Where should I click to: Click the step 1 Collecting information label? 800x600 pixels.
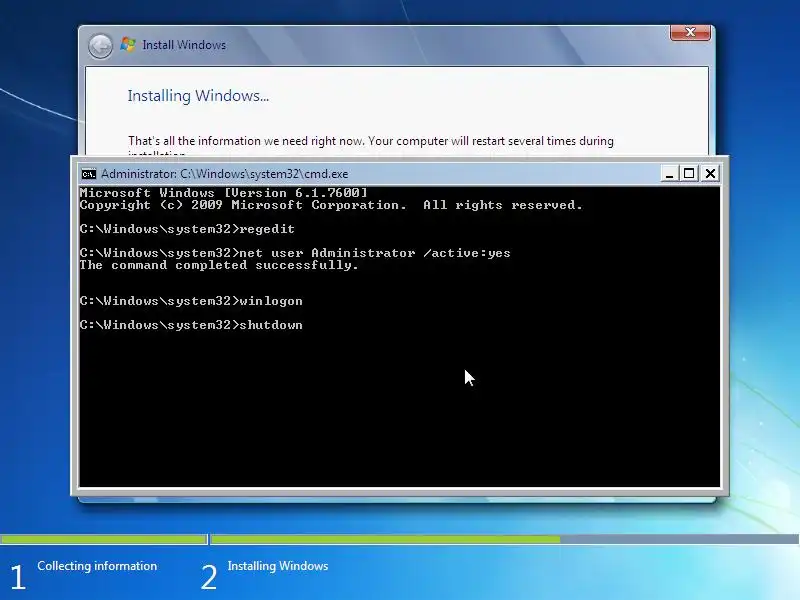[97, 566]
